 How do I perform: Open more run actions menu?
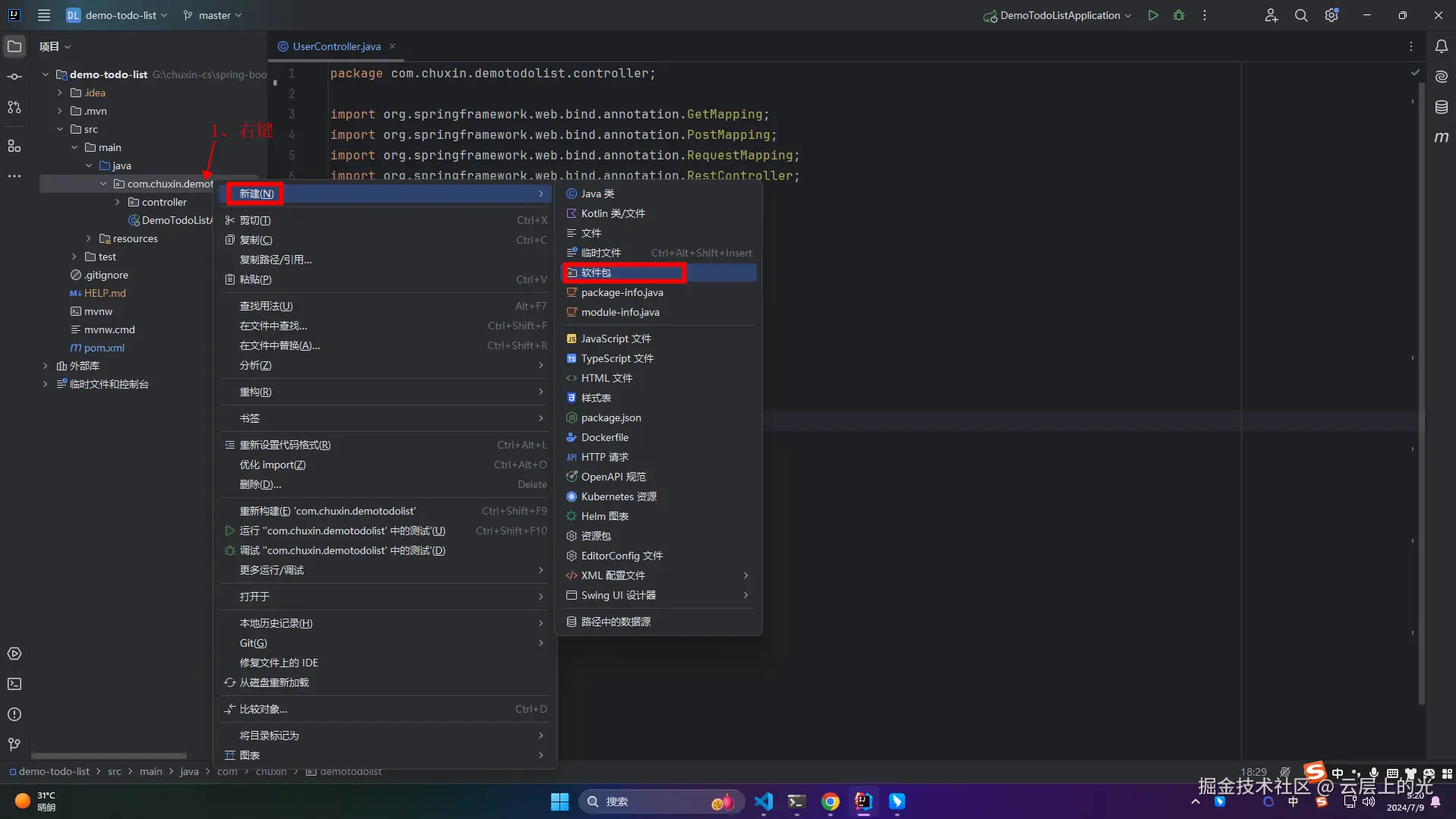(1205, 15)
